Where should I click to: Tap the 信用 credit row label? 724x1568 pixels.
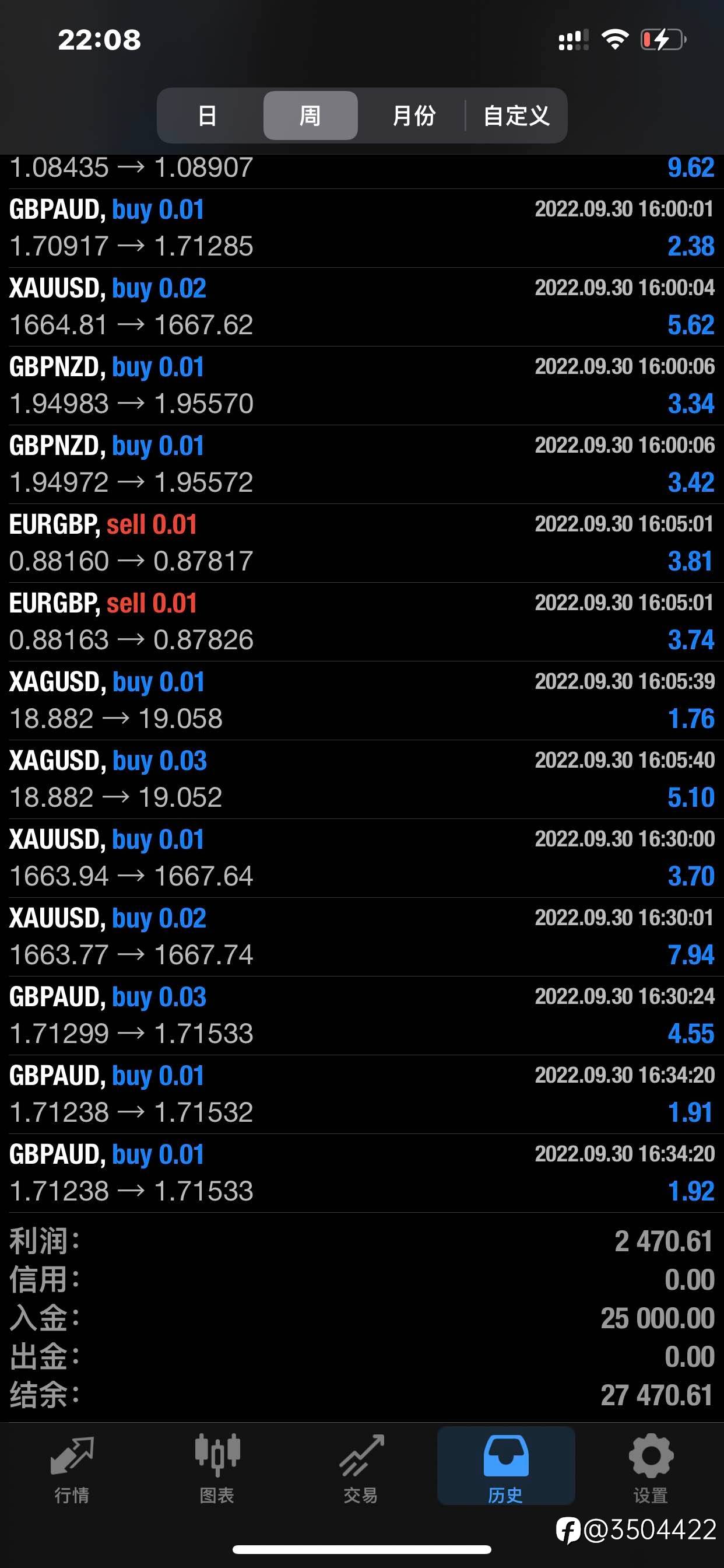(x=44, y=1280)
